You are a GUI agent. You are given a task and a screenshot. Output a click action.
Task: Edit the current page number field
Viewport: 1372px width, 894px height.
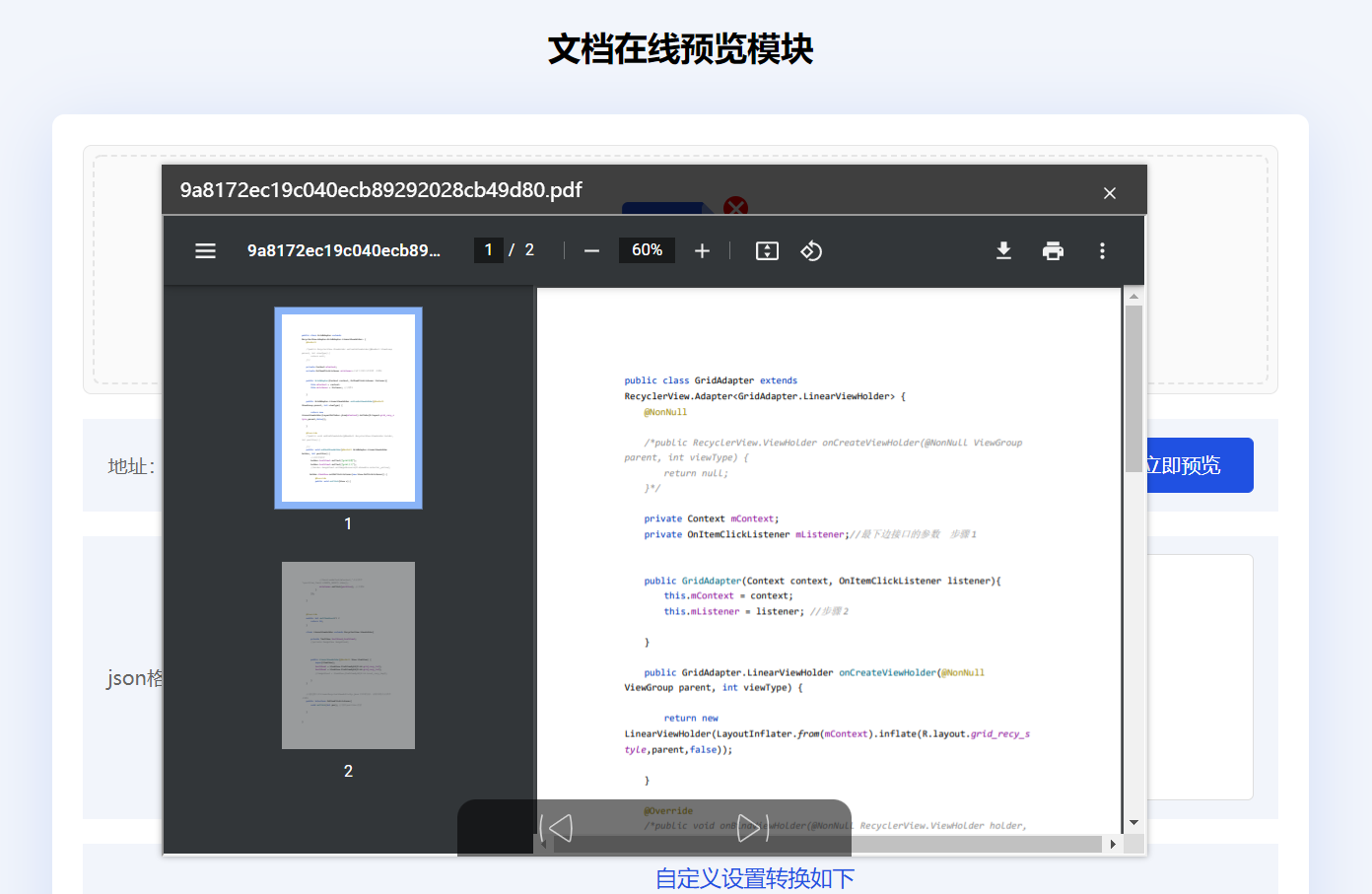(x=489, y=250)
